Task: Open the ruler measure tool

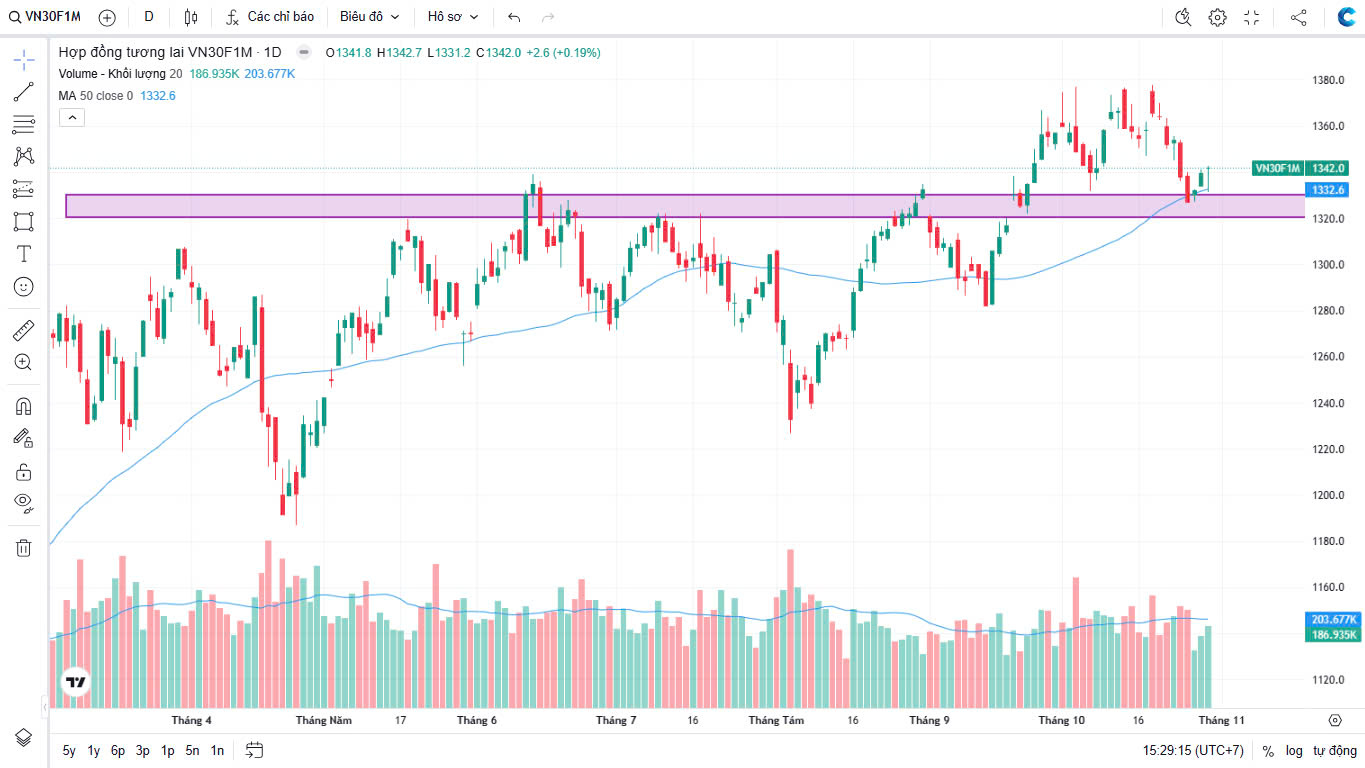Action: point(24,330)
